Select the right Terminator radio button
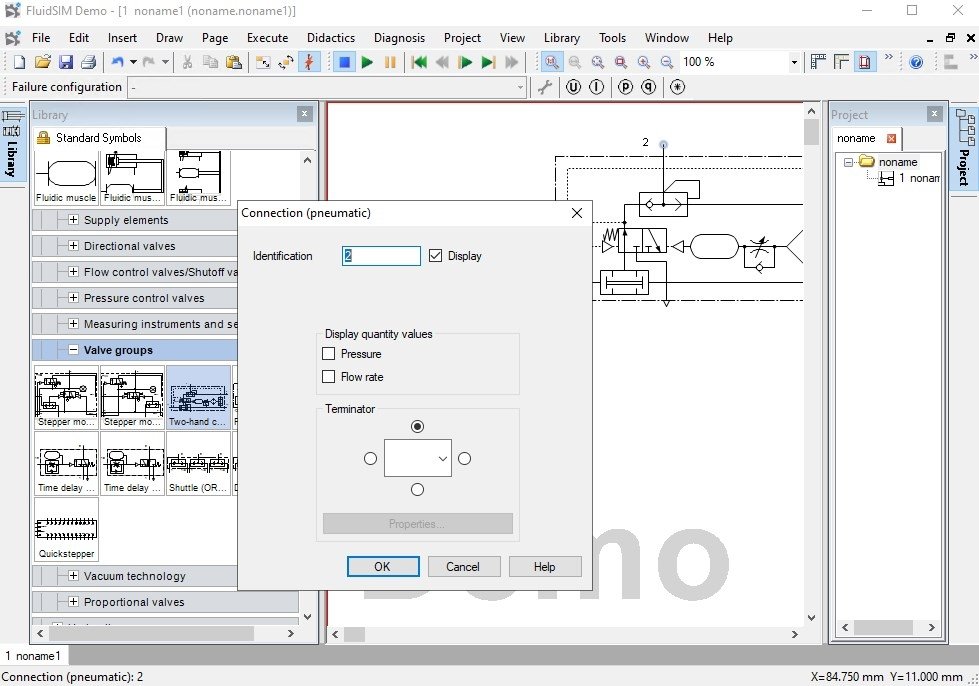This screenshot has height=686, width=979. pos(465,459)
